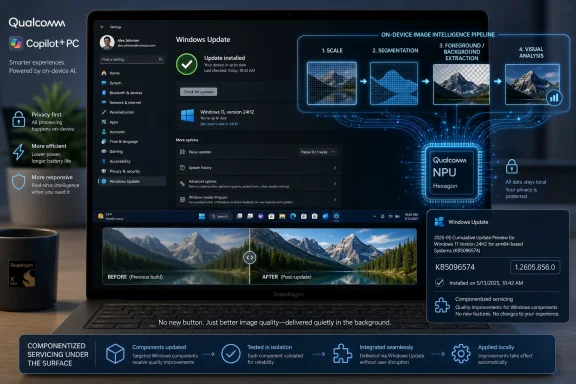Select Accounts in the sidebar
Image resolution: width=576 pixels, height=384 pixels.
pyautogui.click(x=132, y=132)
